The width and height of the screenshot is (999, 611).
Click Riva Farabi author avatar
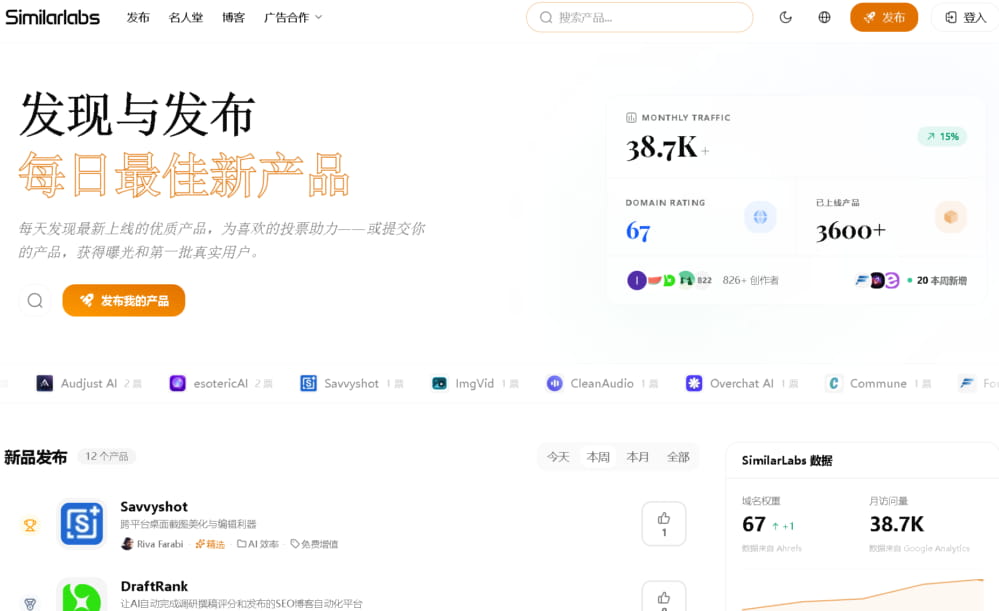coord(127,543)
